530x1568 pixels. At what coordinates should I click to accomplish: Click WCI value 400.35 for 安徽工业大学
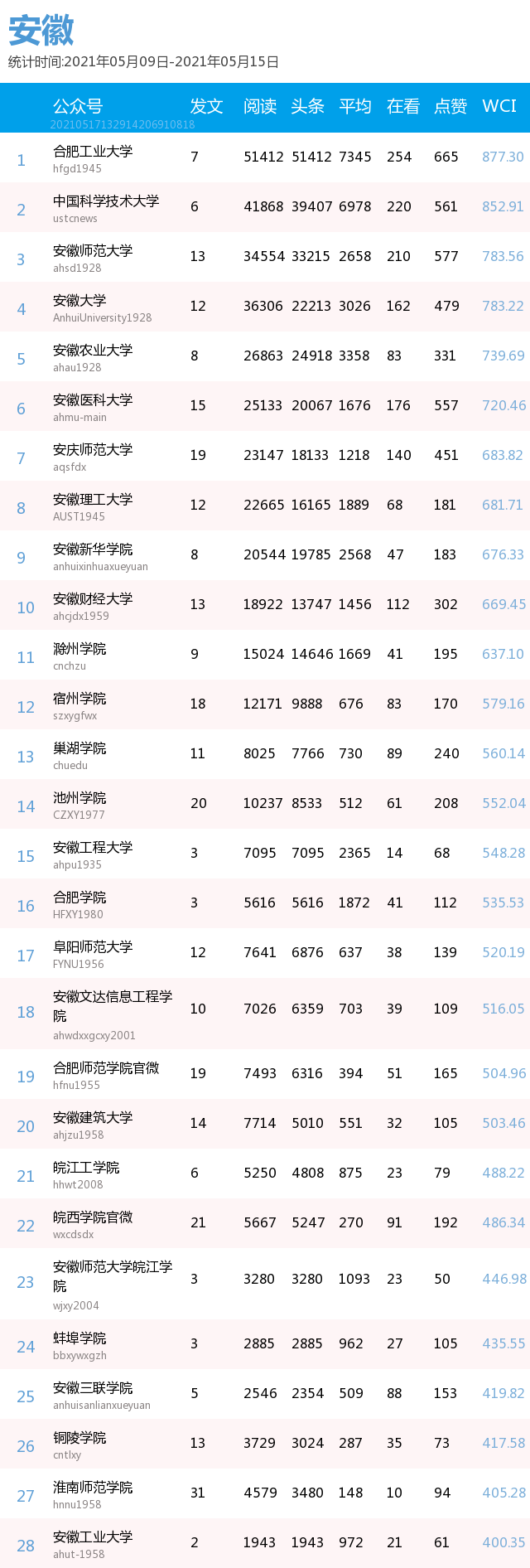point(503,1542)
